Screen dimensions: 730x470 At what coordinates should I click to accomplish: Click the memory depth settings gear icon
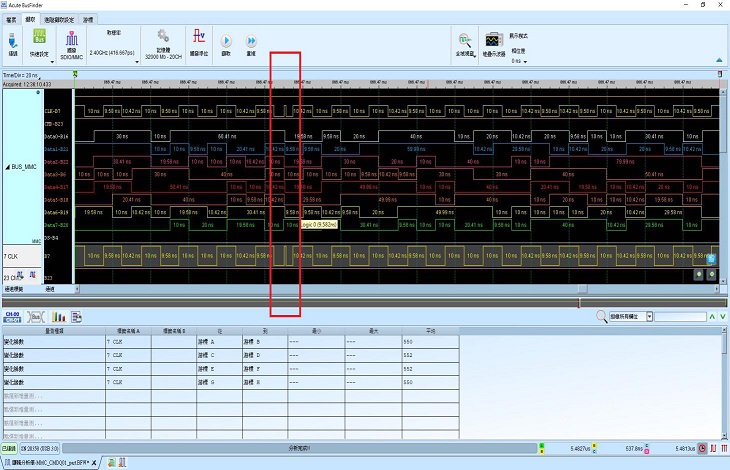(x=163, y=37)
